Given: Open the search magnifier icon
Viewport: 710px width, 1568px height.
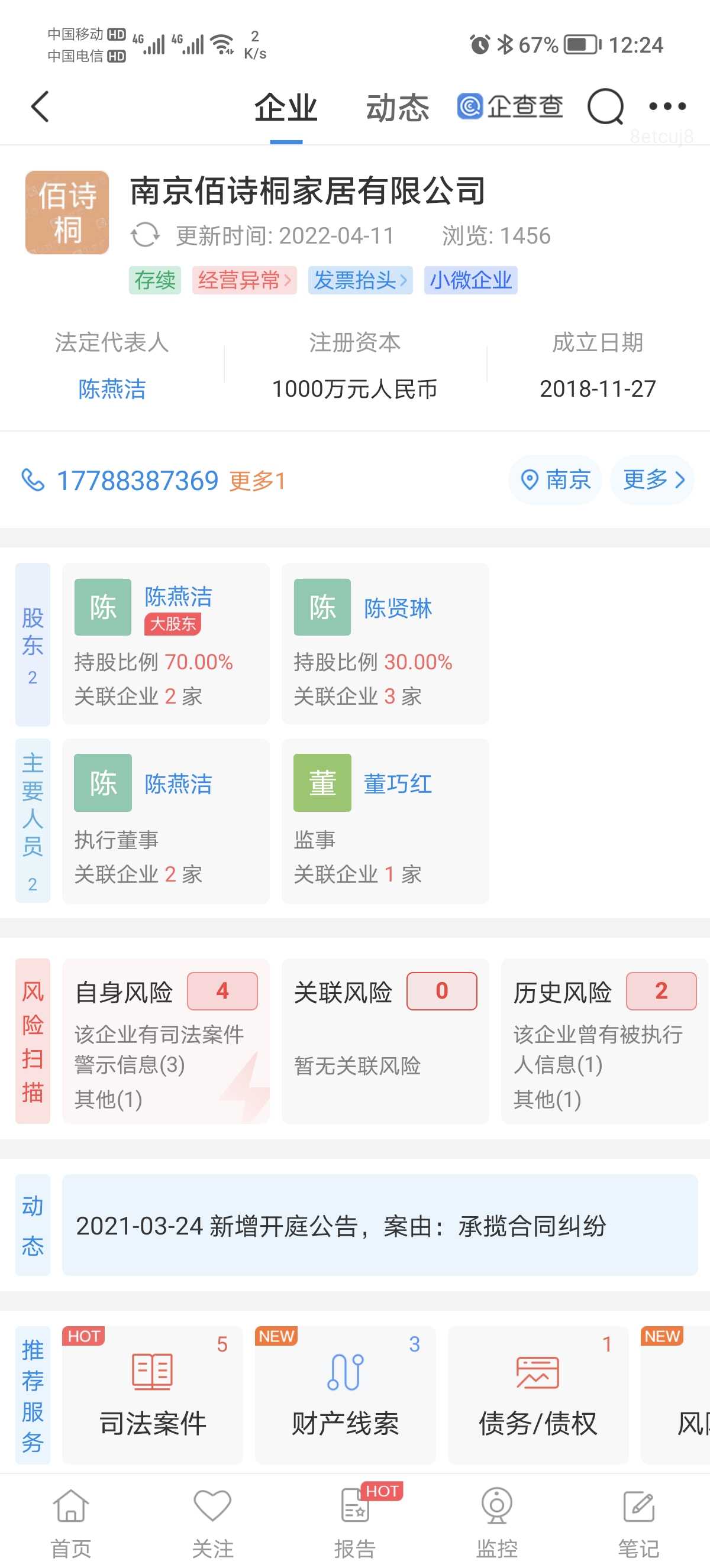Looking at the screenshot, I should pos(605,107).
